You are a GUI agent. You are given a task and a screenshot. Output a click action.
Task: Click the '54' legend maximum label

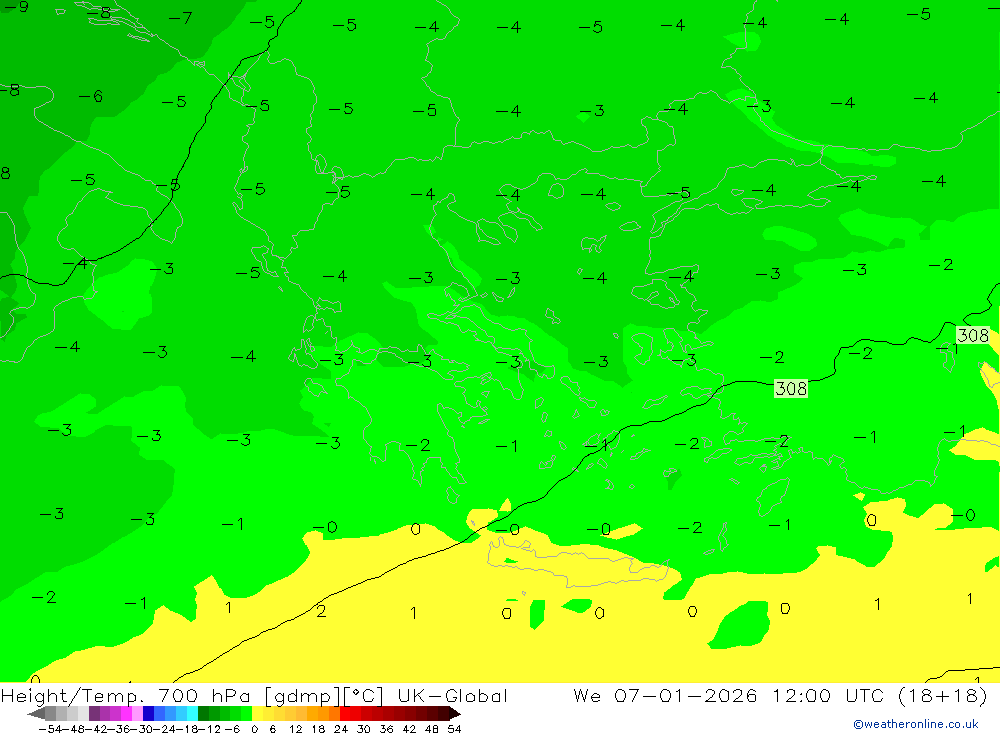pyautogui.click(x=454, y=729)
